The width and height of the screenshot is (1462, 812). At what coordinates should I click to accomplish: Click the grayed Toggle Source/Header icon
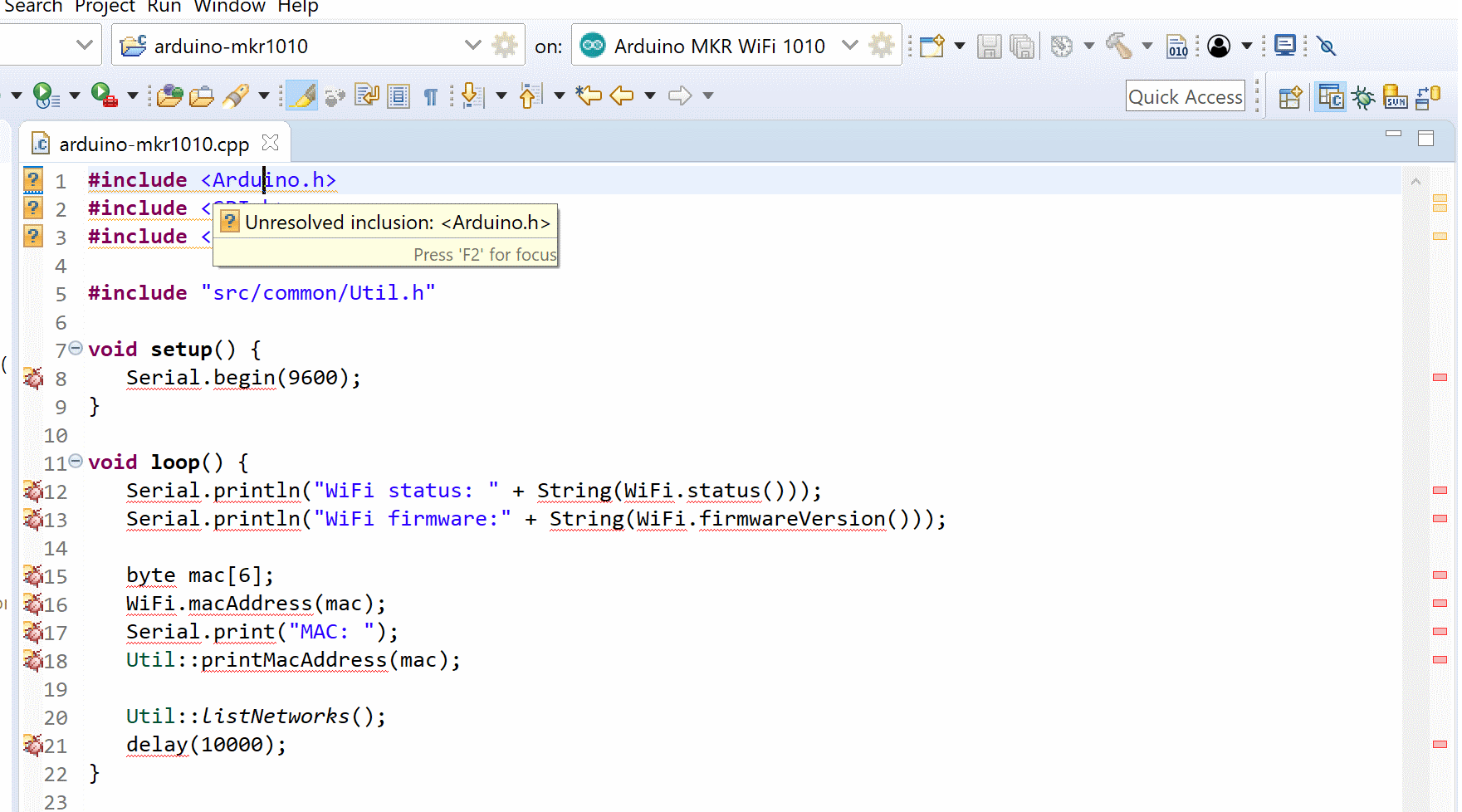click(335, 96)
